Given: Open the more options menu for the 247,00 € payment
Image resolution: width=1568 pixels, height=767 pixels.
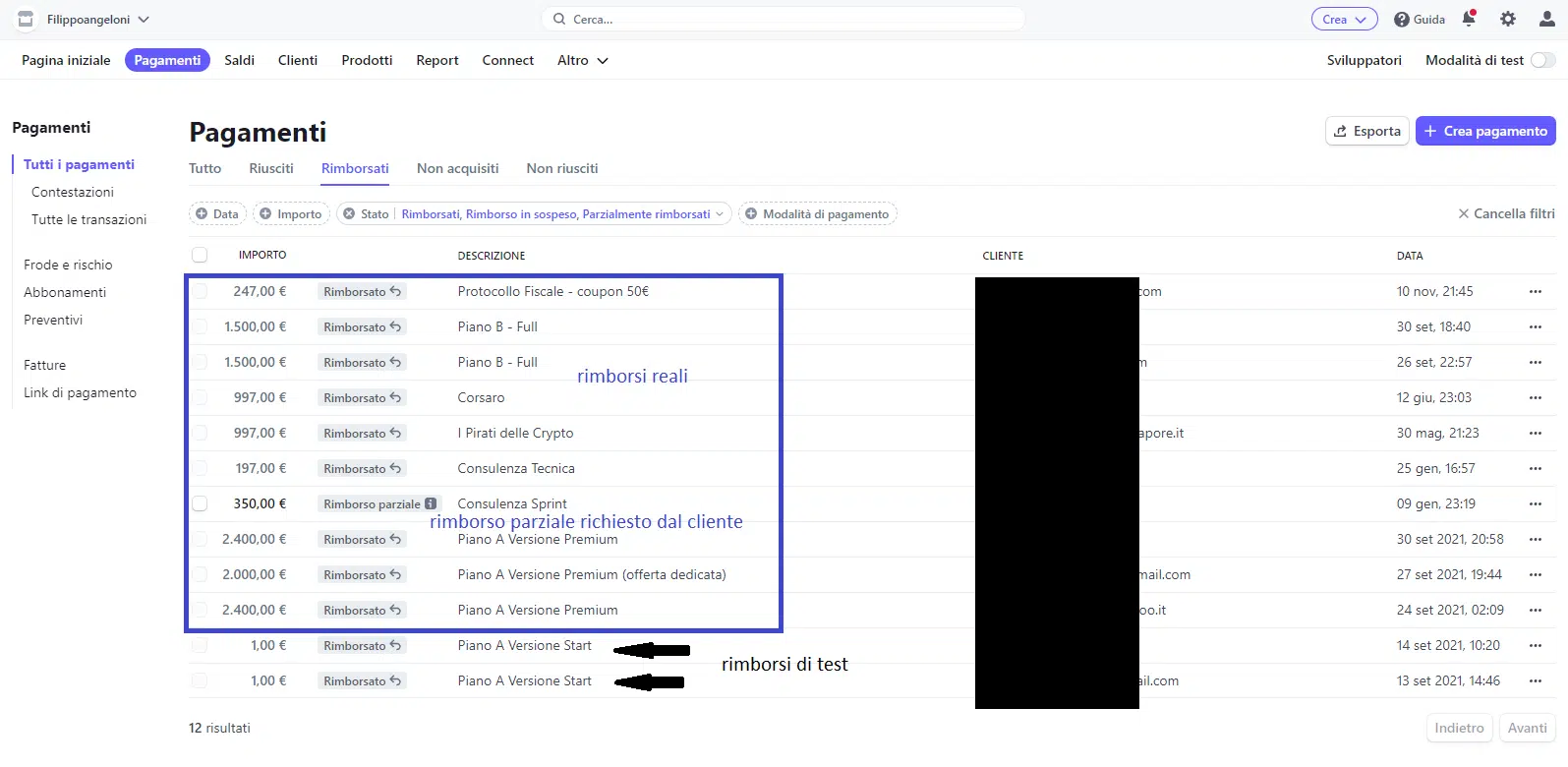Looking at the screenshot, I should point(1535,292).
